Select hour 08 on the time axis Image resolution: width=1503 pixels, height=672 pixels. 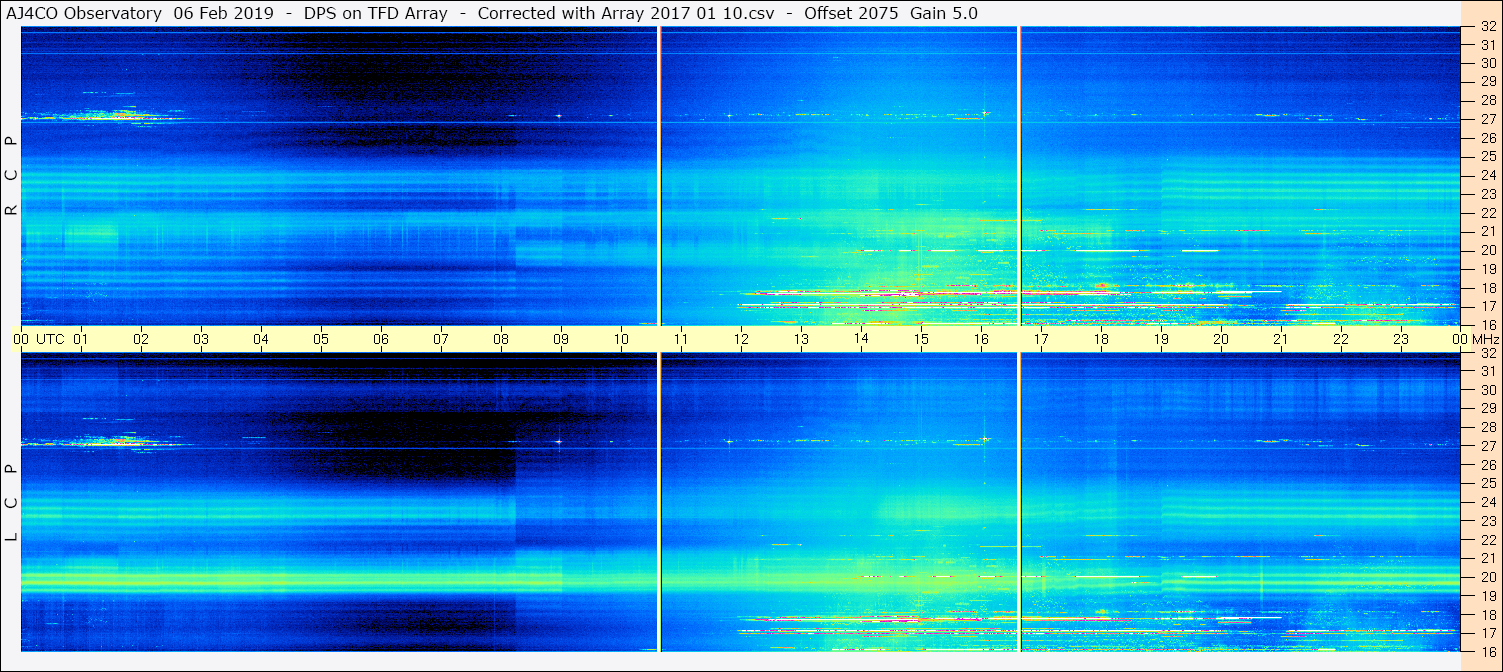[501, 339]
